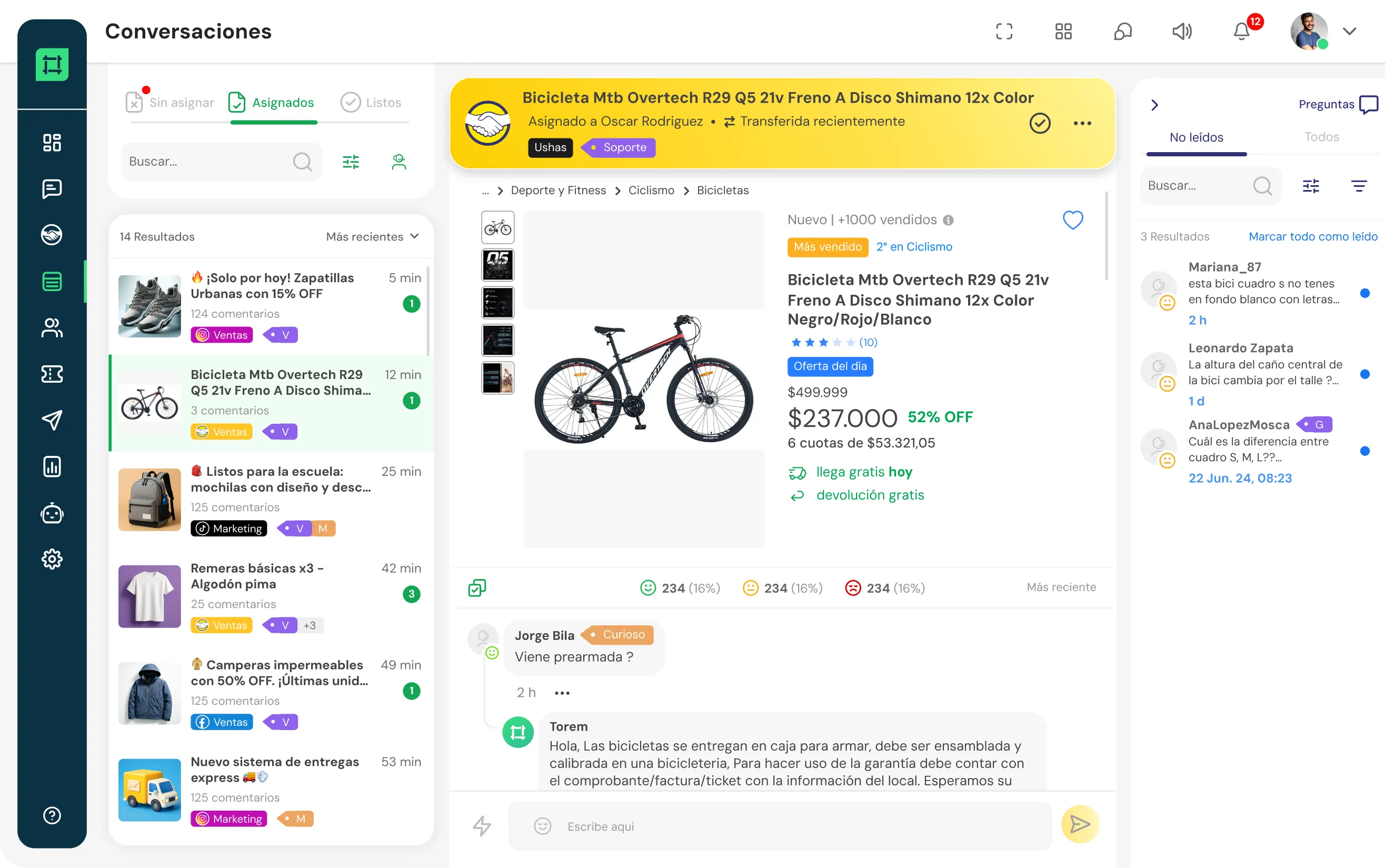
Task: Filter comments by negative sentiment 234
Action: (884, 588)
